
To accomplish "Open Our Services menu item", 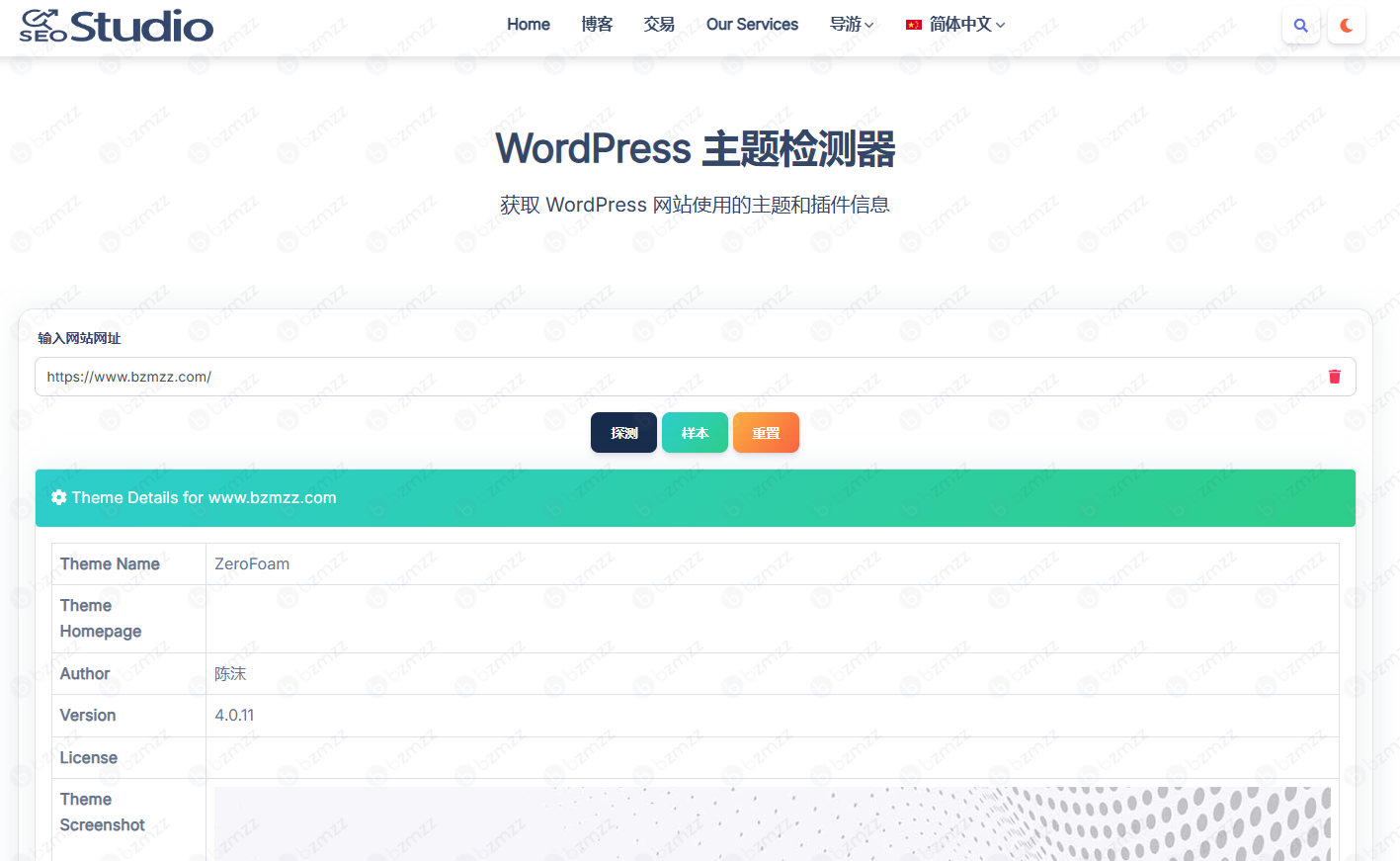I will 752,25.
